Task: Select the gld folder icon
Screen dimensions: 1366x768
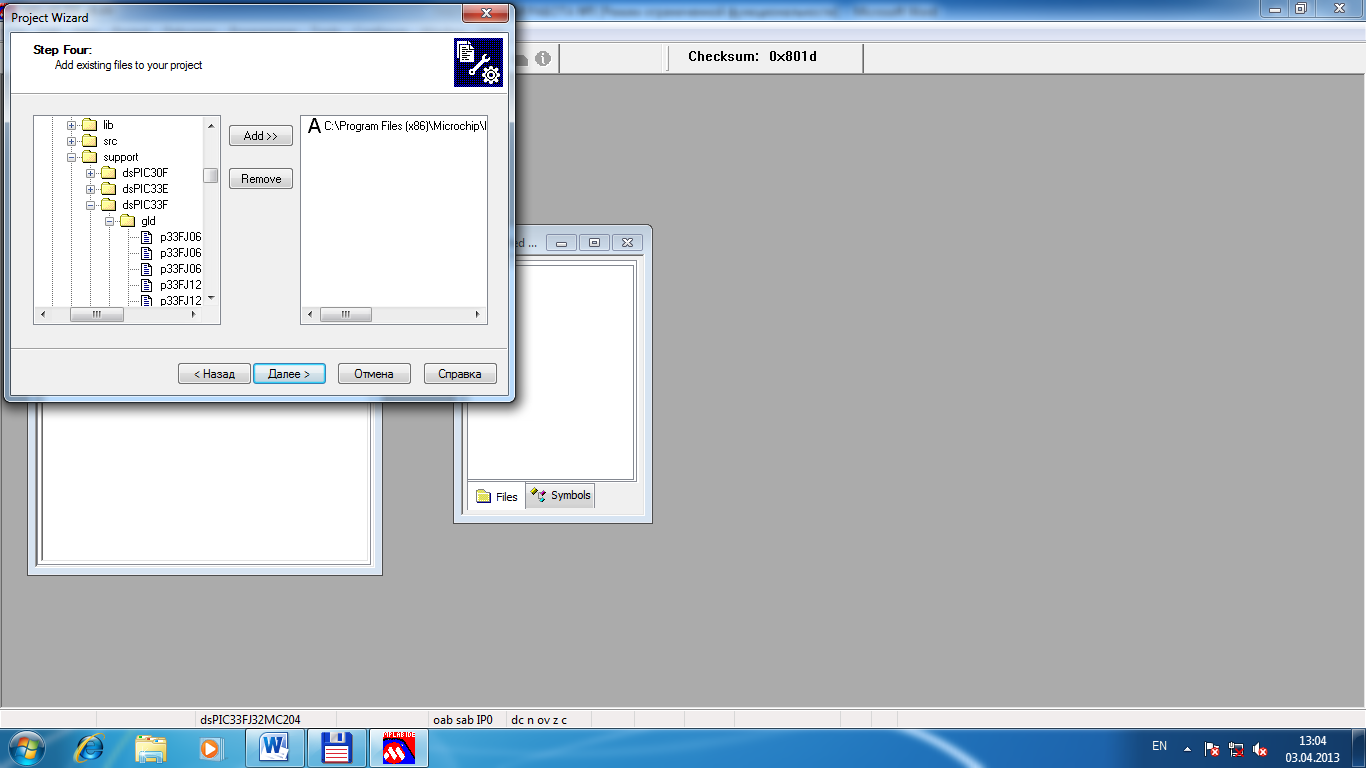Action: tap(127, 221)
